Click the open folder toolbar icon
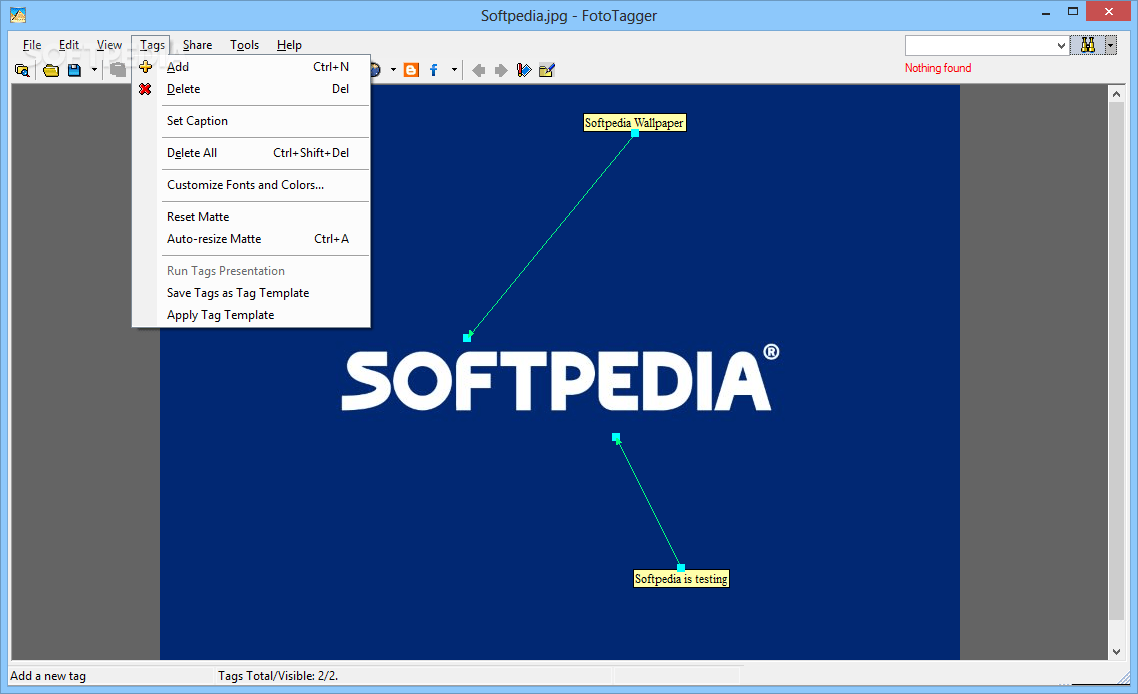This screenshot has height=694, width=1138. (51, 70)
